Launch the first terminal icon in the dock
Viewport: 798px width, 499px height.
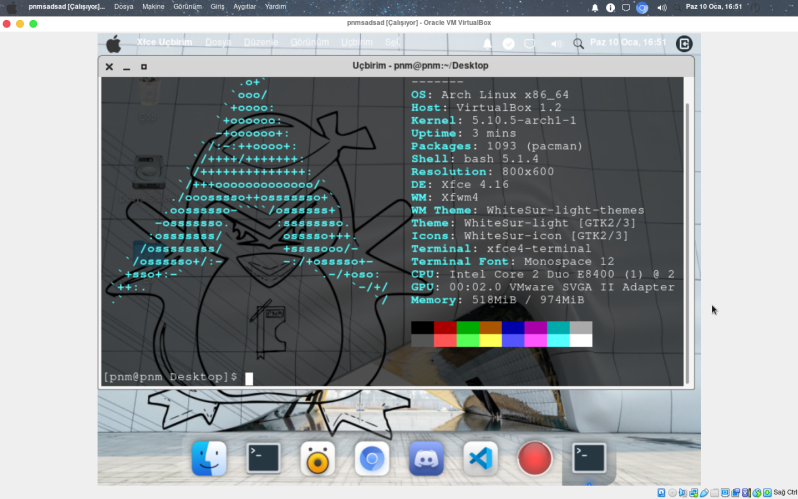pyautogui.click(x=263, y=458)
